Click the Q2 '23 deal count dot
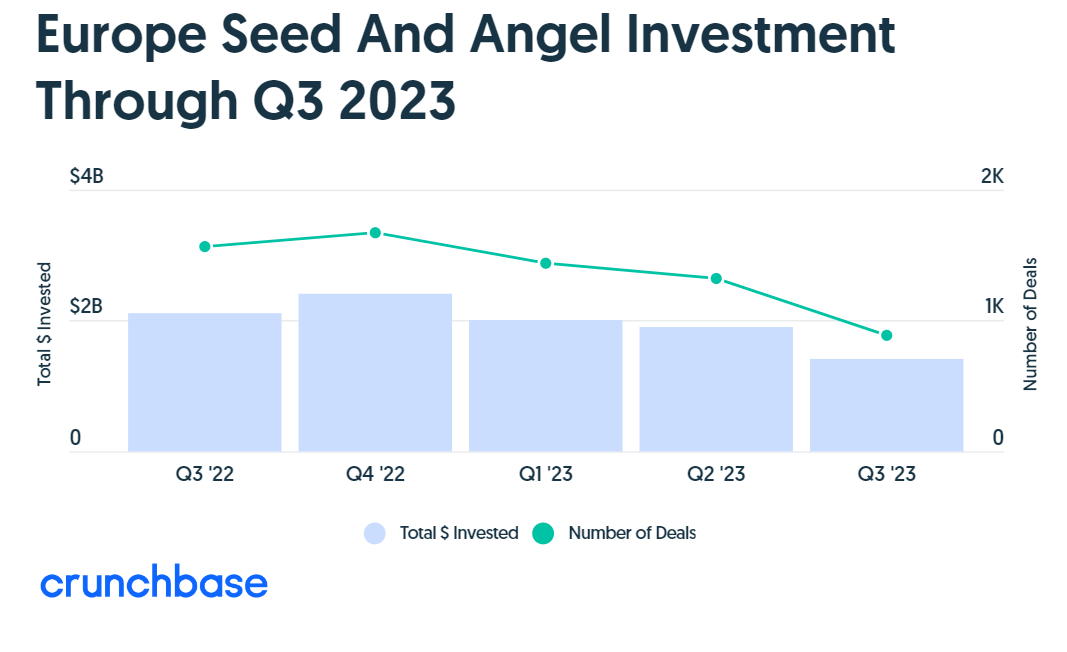This screenshot has width=1067, height=652. [716, 278]
